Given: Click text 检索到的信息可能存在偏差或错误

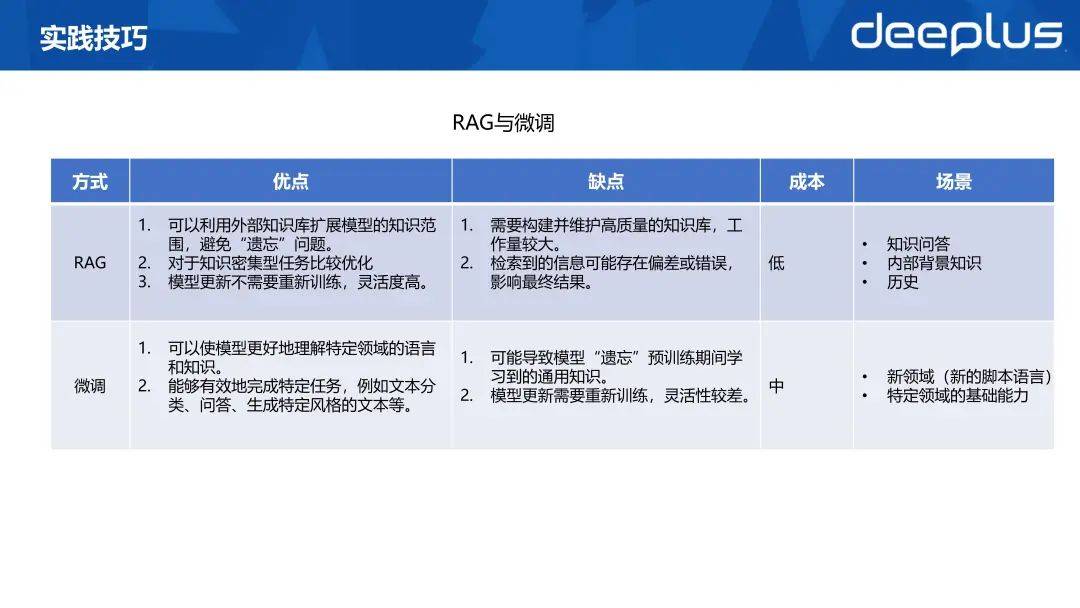Looking at the screenshot, I should tap(608, 263).
